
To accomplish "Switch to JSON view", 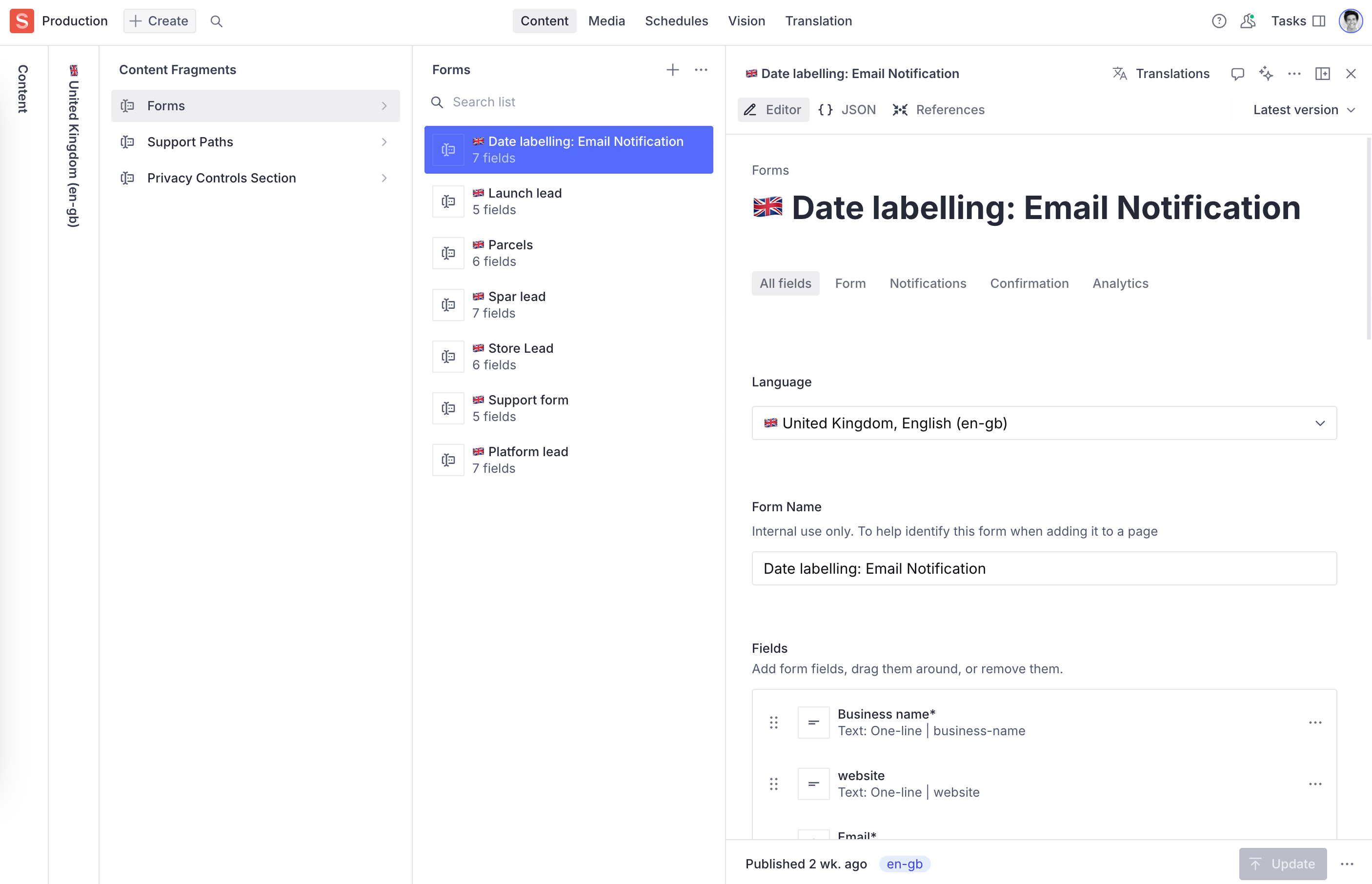I will 847,110.
